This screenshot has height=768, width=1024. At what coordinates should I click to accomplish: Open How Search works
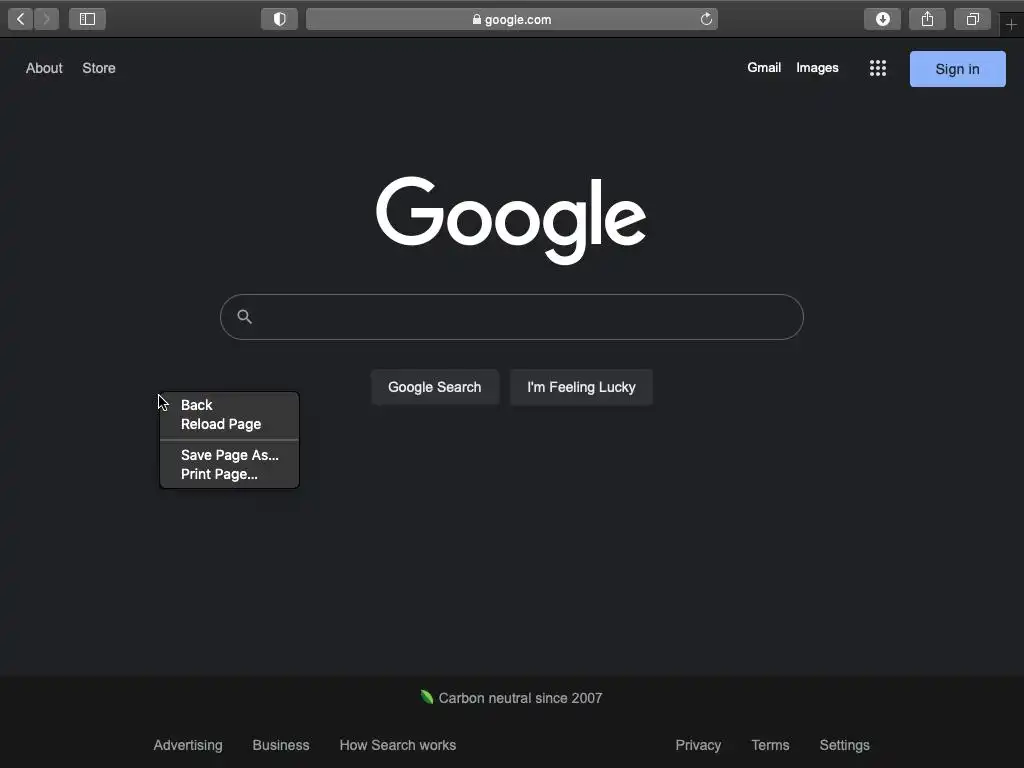click(x=398, y=745)
